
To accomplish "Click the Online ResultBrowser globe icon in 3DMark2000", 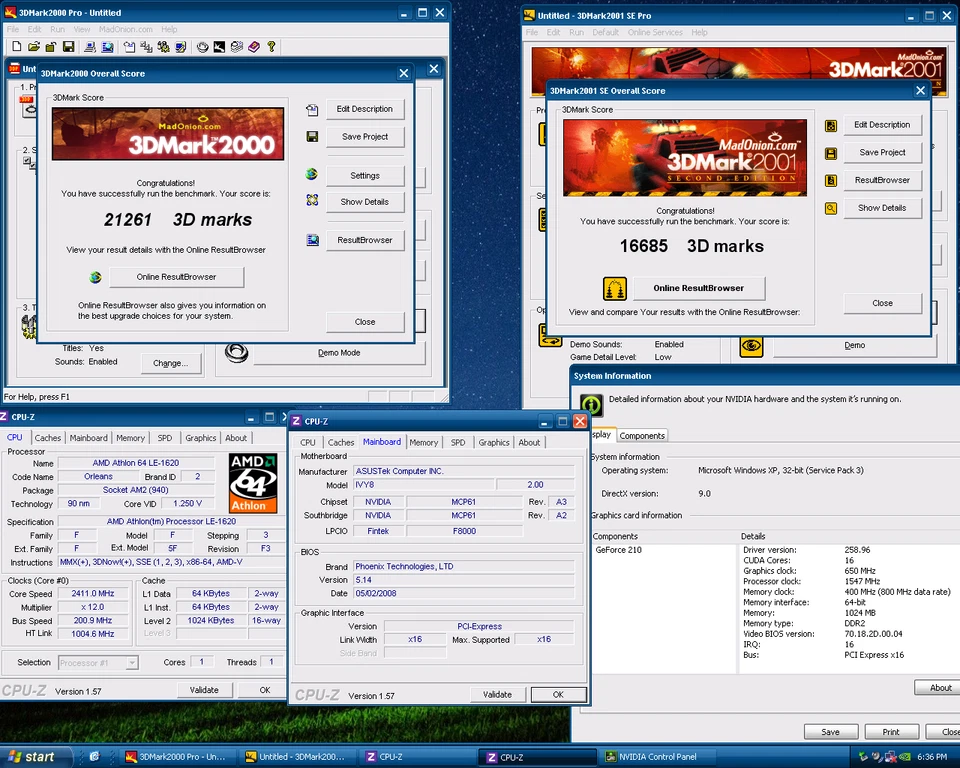I will pyautogui.click(x=95, y=277).
